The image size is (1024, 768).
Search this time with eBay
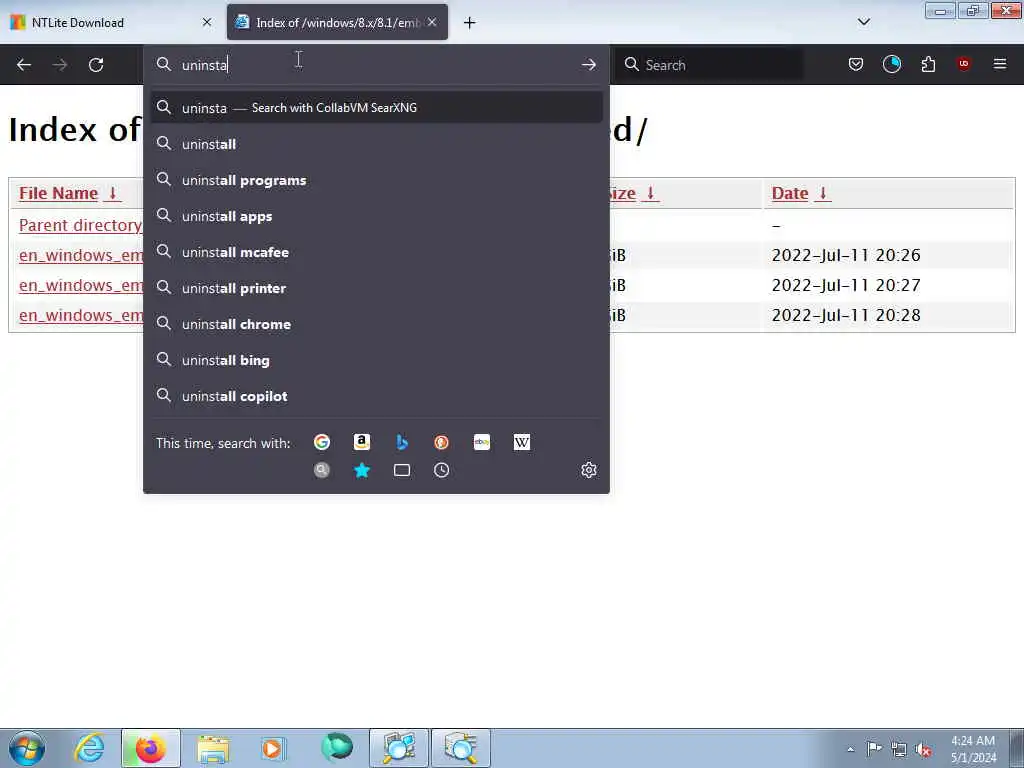point(482,442)
